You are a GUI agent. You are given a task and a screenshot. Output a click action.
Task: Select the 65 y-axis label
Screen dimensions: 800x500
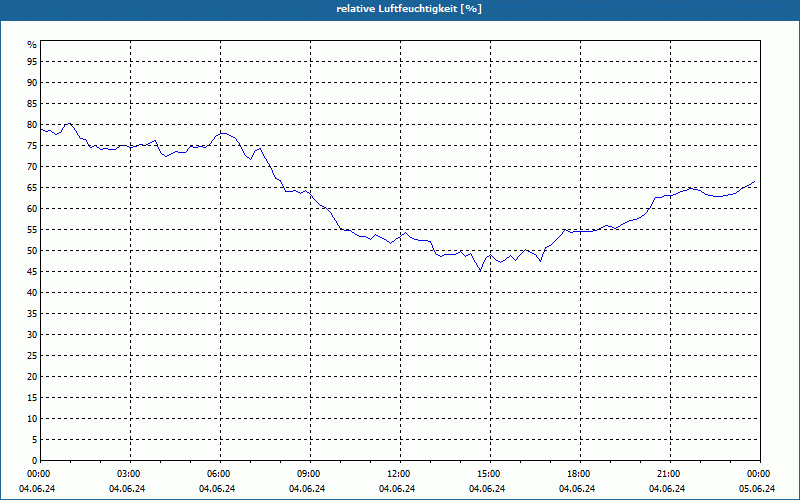point(32,188)
